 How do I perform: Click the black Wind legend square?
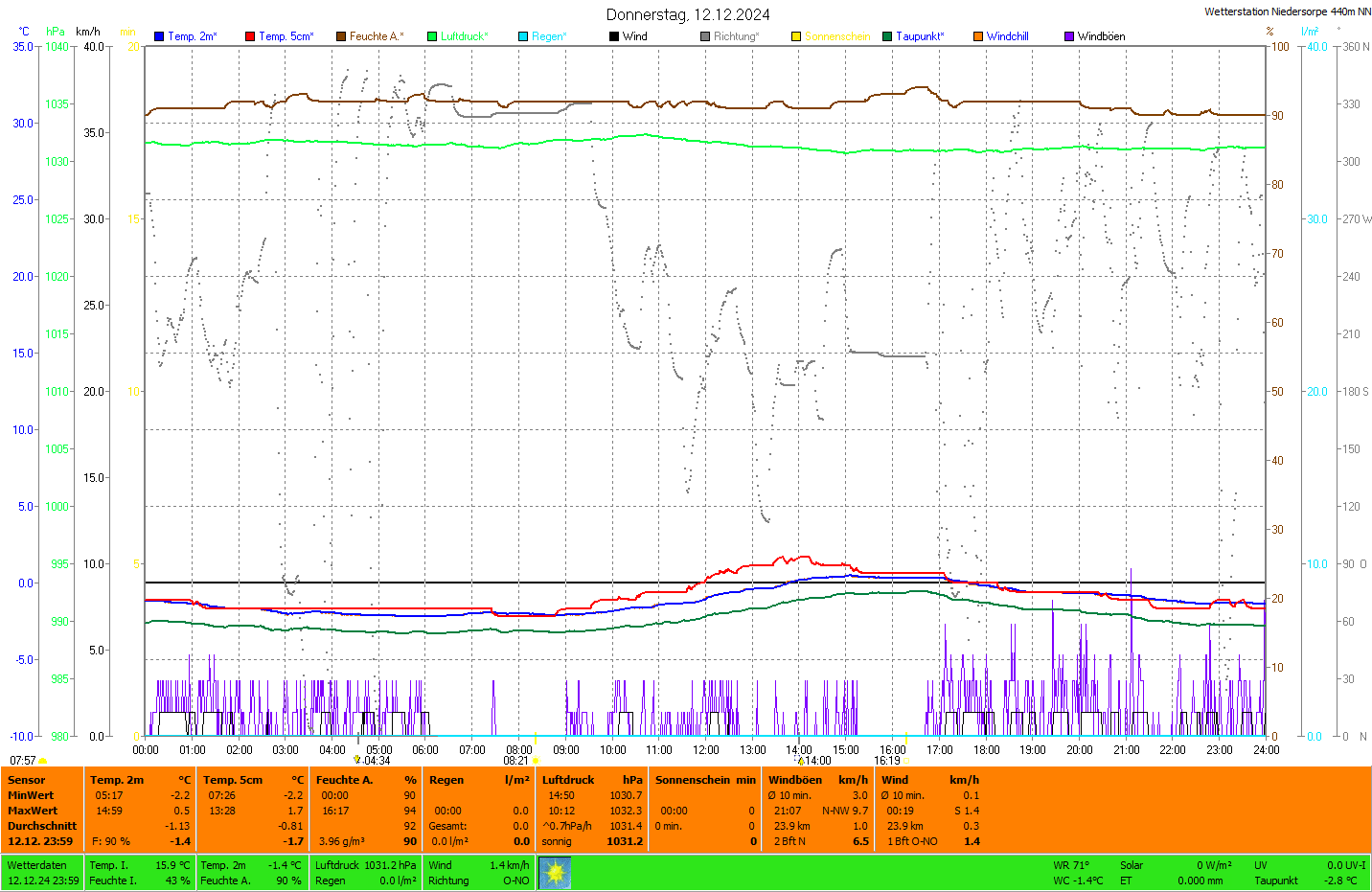click(614, 36)
